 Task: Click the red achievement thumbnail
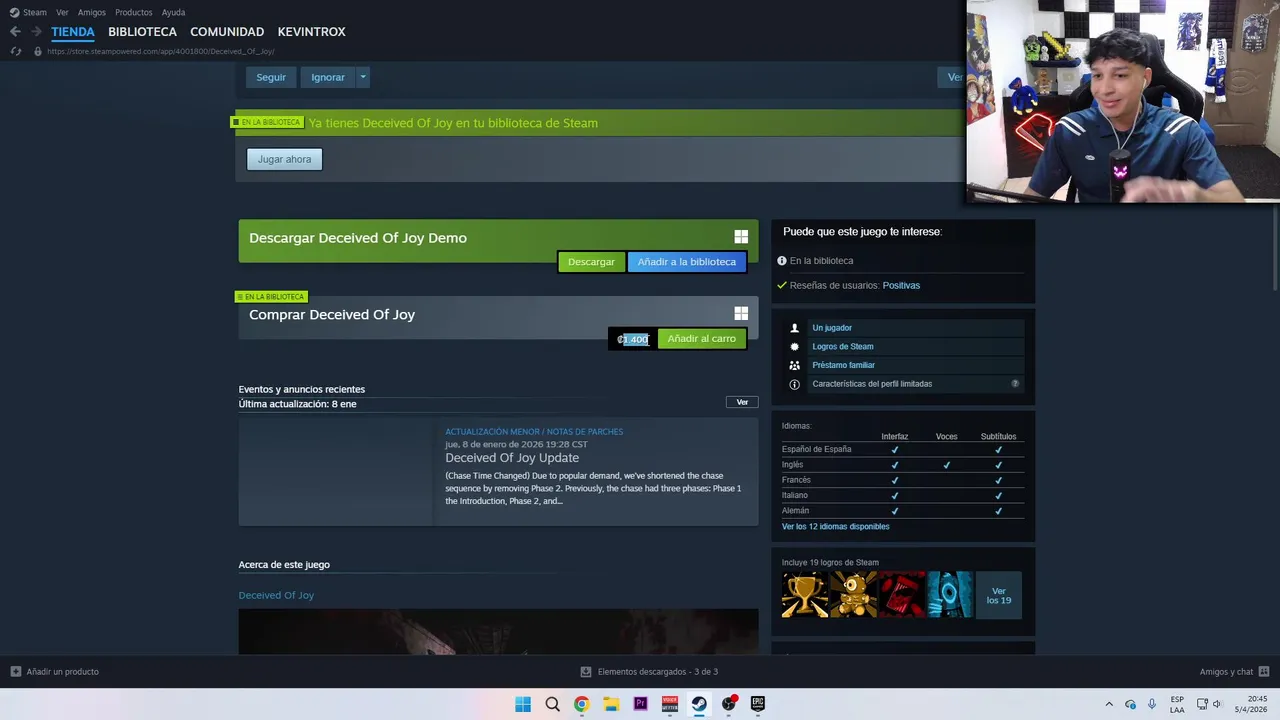coord(901,594)
